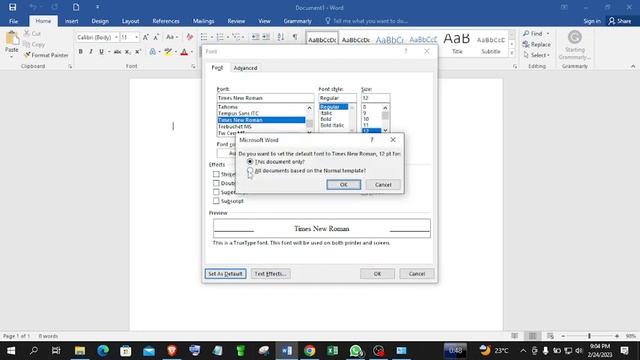This screenshot has width=640, height=360.
Task: Choose the Title style in Styles gallery
Action: [x=457, y=43]
